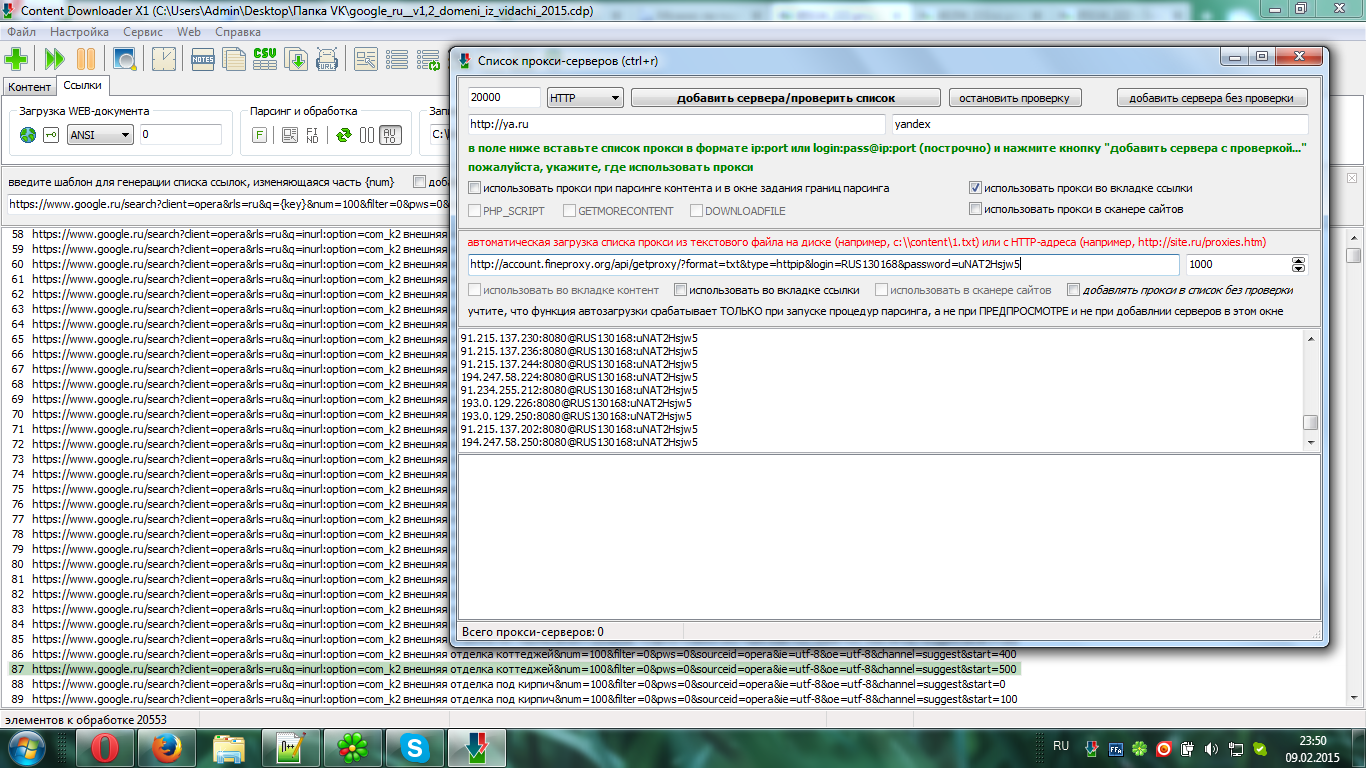Screen dimensions: 1366x768
Task: Enable proxy use when parsing content checkbox
Action: pos(474,188)
